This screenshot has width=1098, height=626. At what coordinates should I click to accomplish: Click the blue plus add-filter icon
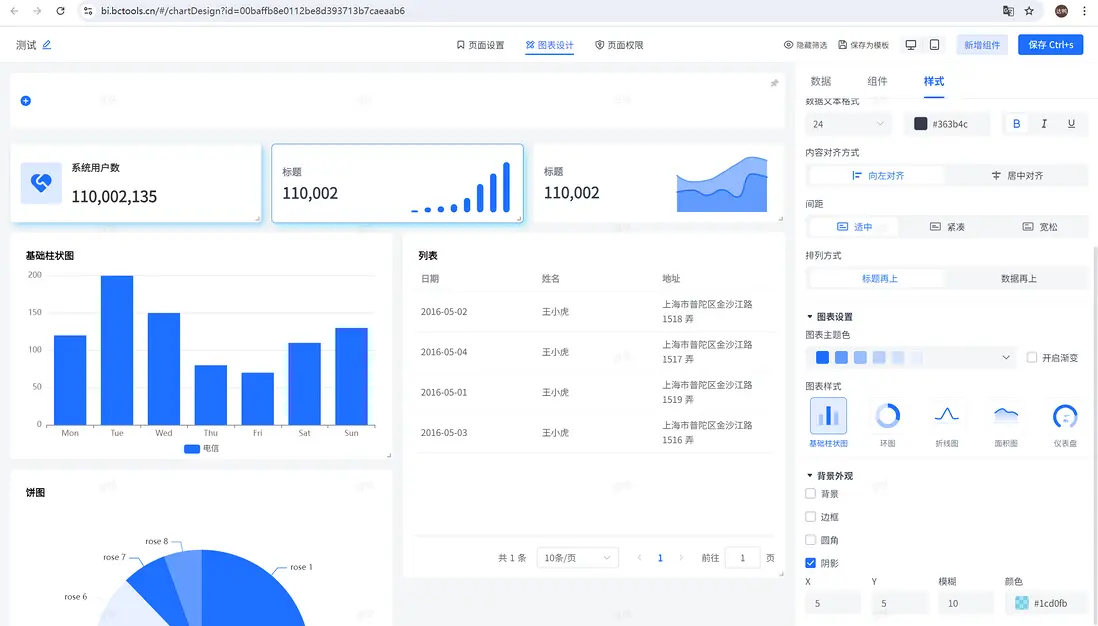tap(26, 101)
